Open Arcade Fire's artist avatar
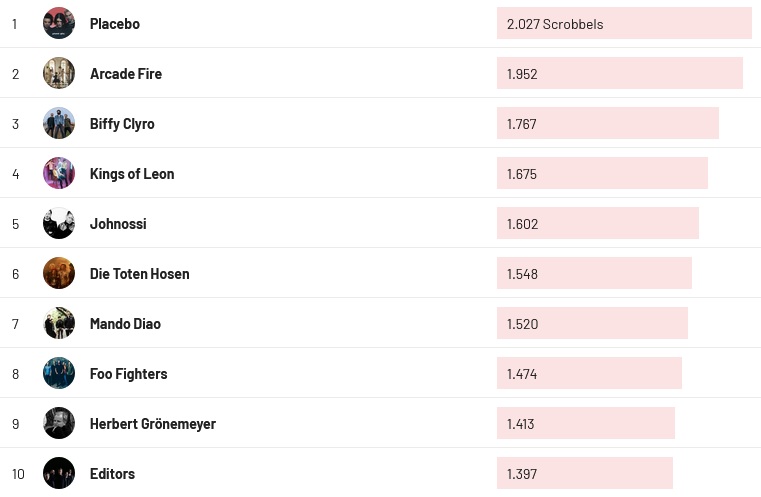The height and width of the screenshot is (497, 761). pyautogui.click(x=59, y=73)
